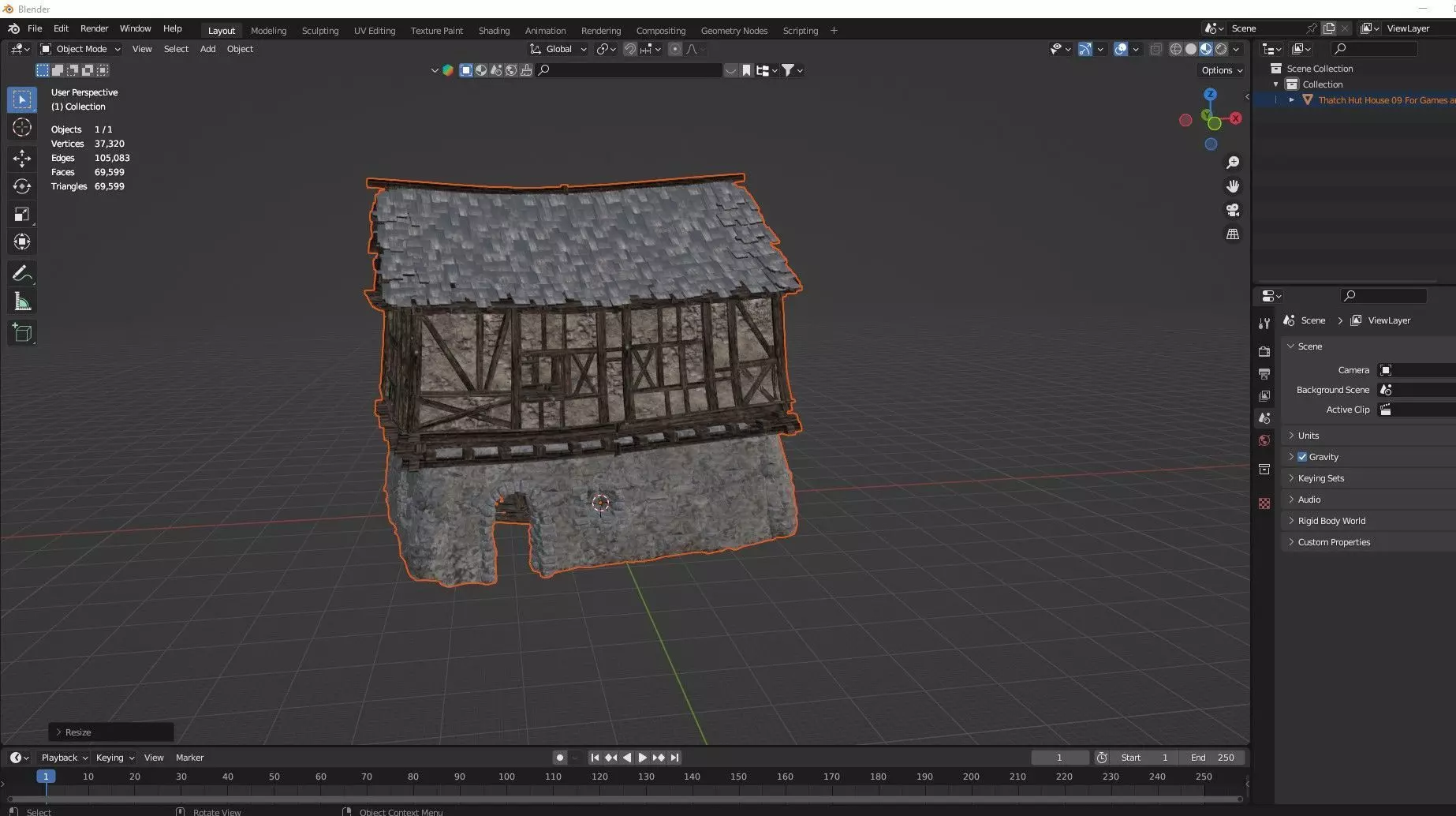Select the Measure tool

(22, 302)
